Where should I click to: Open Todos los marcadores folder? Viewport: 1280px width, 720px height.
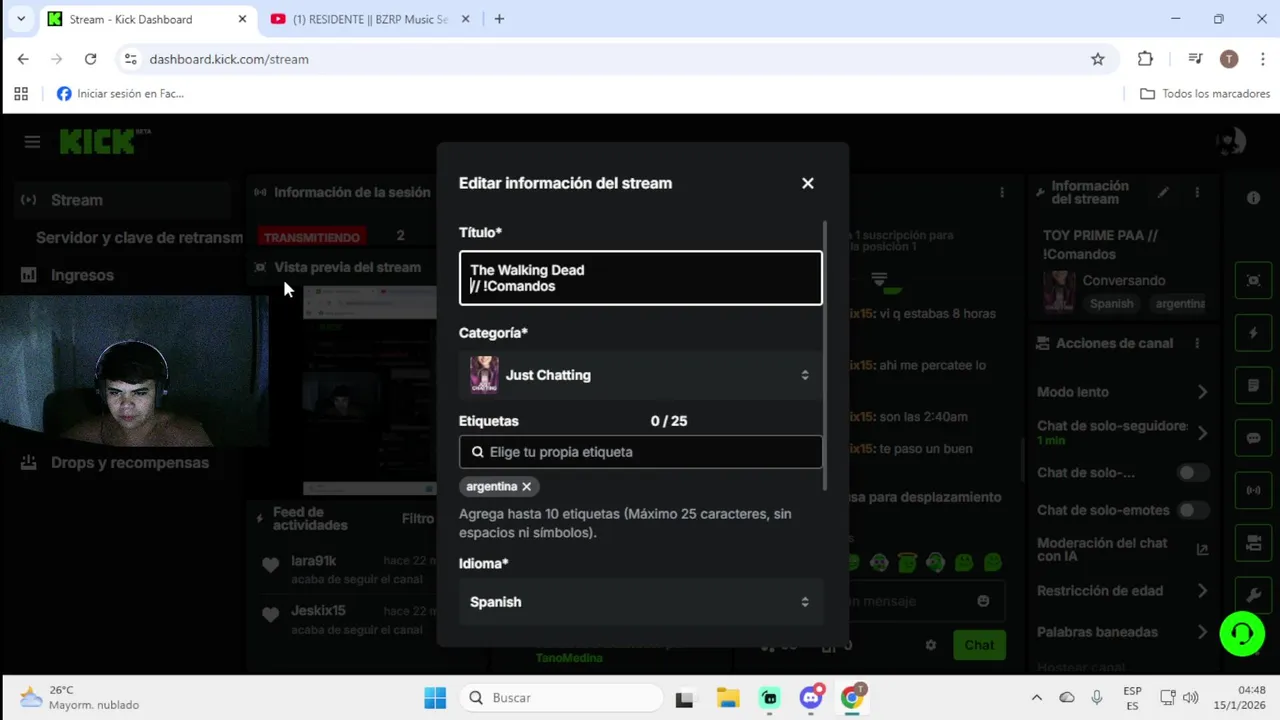pyautogui.click(x=1205, y=94)
